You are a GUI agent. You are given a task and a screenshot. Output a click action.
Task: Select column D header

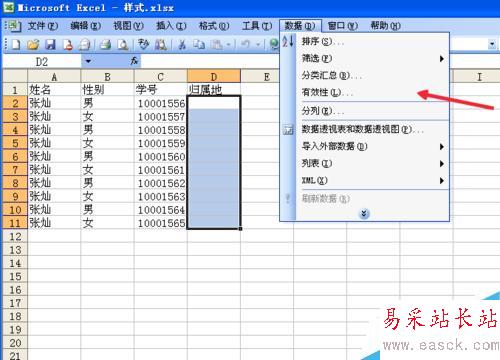(x=214, y=77)
